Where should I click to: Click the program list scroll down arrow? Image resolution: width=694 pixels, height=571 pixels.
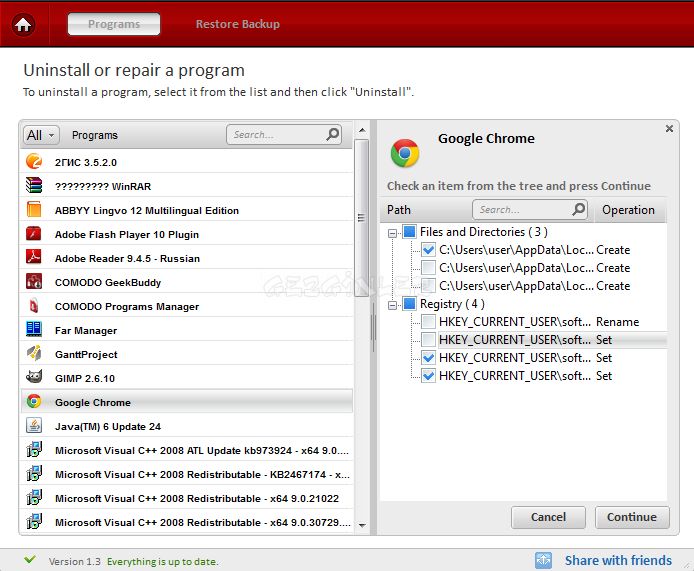pyautogui.click(x=362, y=525)
